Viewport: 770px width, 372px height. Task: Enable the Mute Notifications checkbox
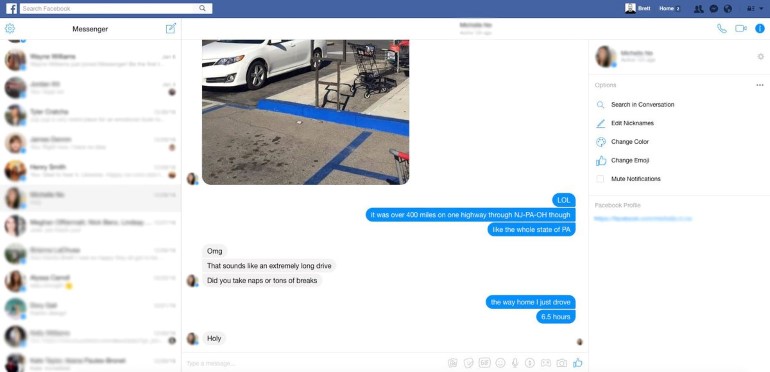[600, 179]
